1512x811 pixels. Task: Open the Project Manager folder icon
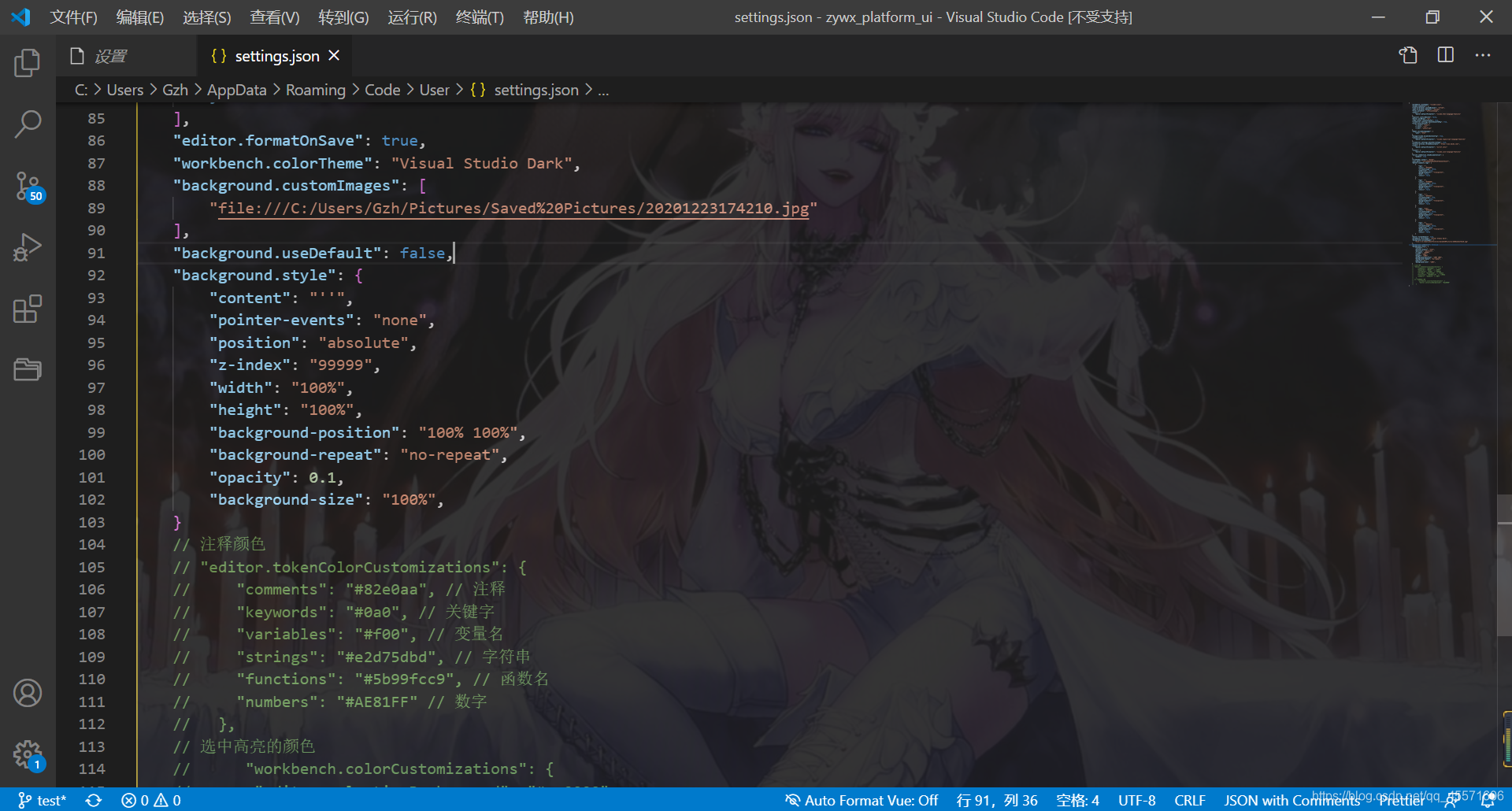tap(28, 369)
